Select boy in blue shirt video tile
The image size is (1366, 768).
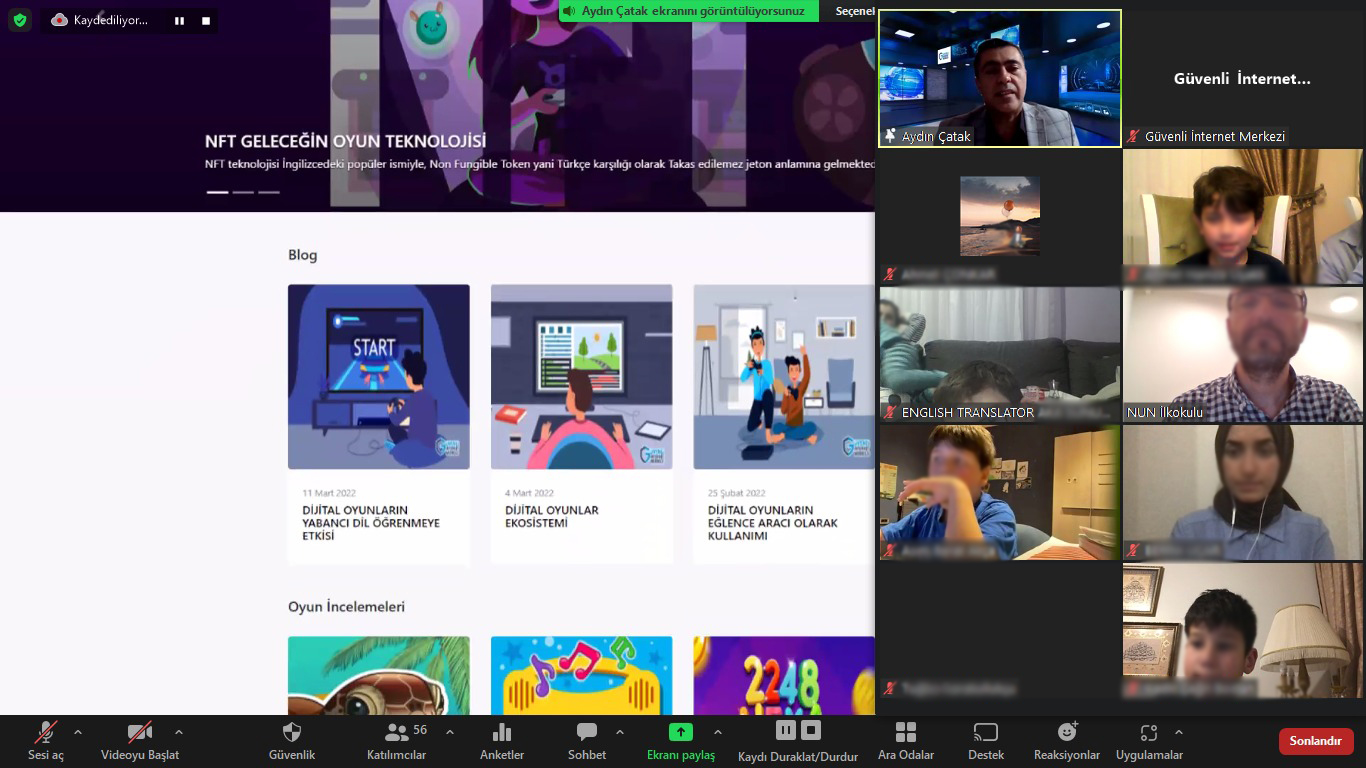1000,492
